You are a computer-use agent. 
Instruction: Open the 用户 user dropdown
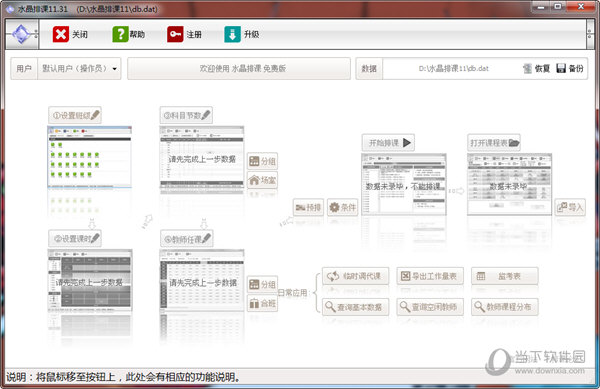point(80,68)
